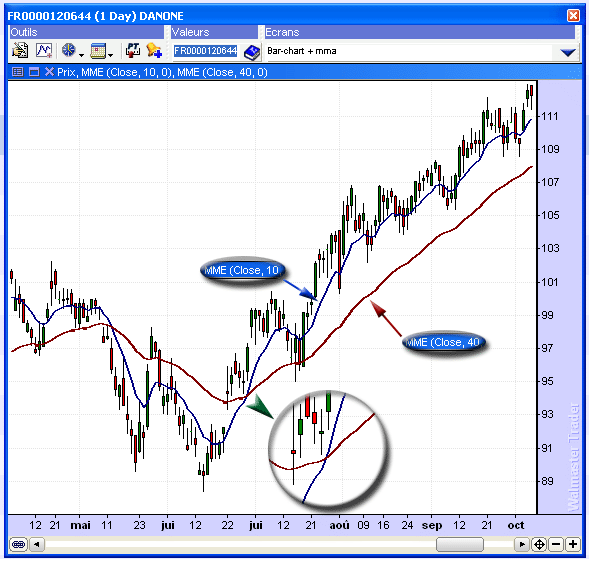
Task: Click the Prix, MME panel title text
Action: [162, 72]
